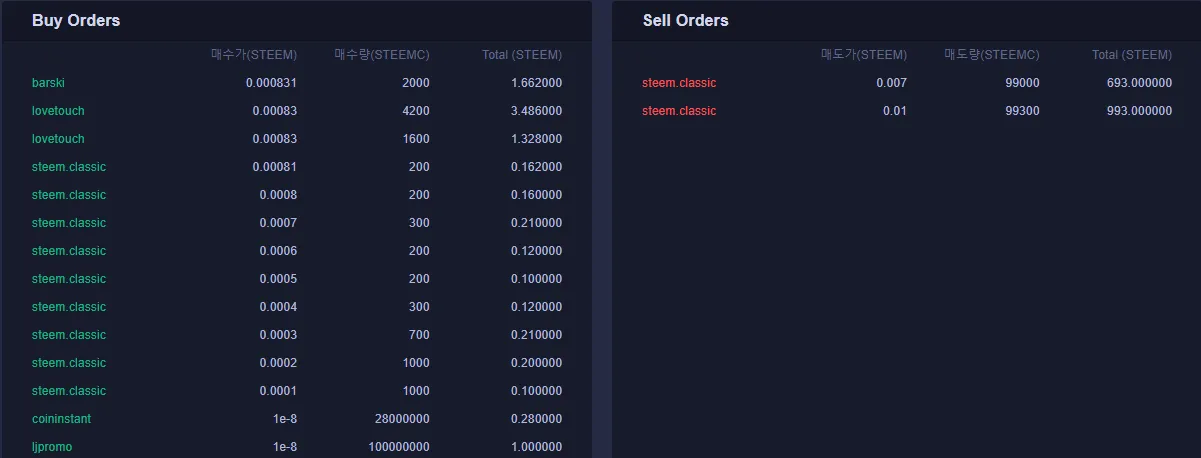Click the Sell Orders panel heading

685,20
